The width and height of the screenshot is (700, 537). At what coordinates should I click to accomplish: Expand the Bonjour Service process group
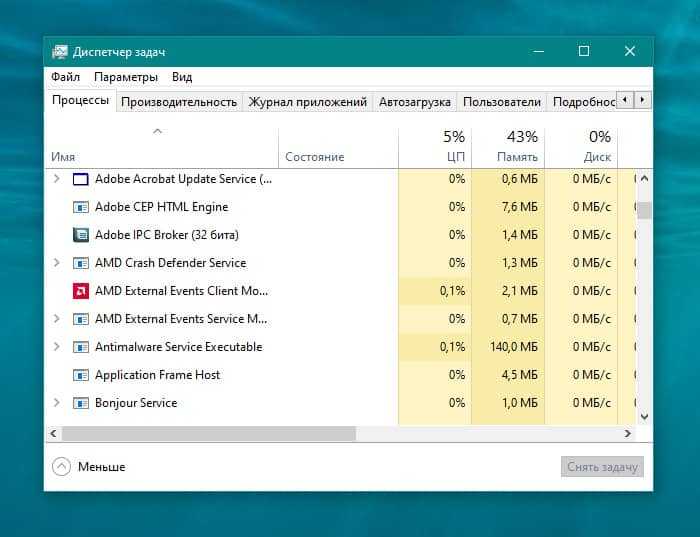click(x=56, y=403)
